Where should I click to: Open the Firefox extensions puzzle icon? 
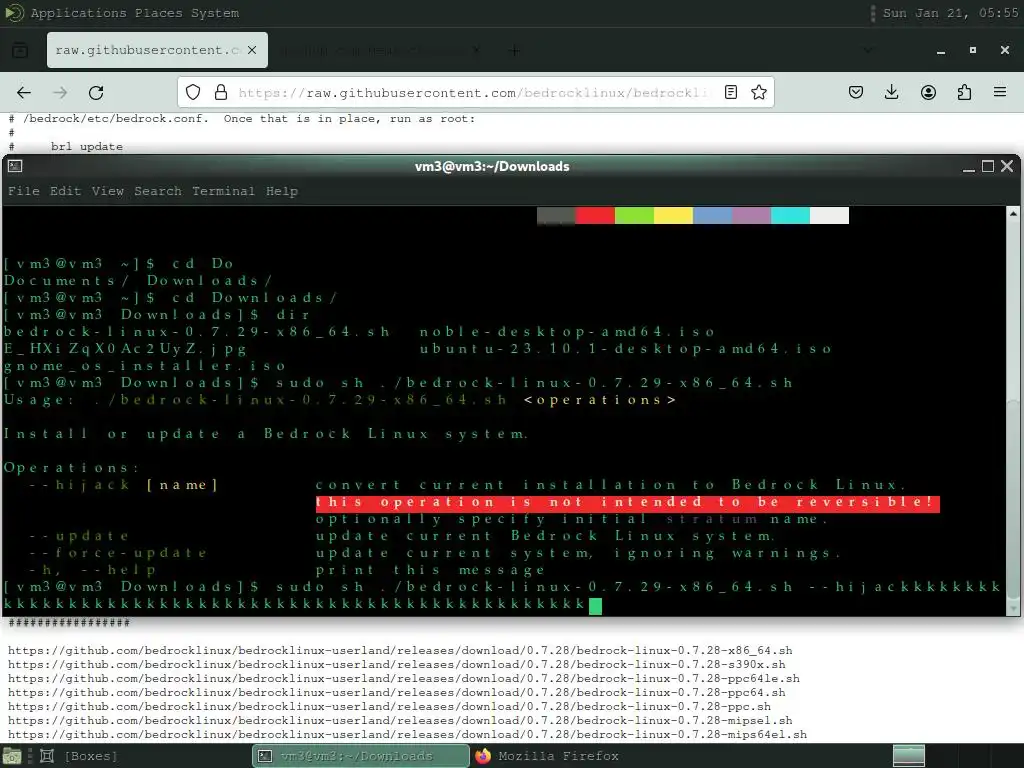coord(965,92)
